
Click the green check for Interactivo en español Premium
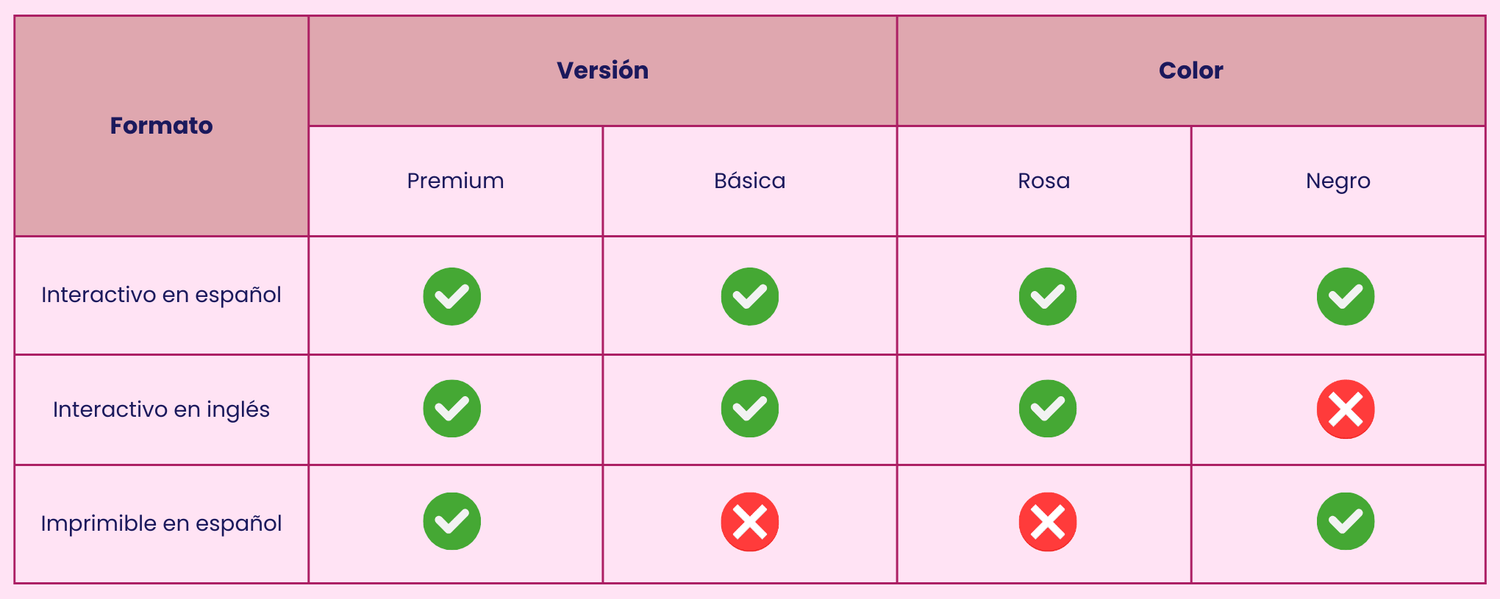(452, 296)
